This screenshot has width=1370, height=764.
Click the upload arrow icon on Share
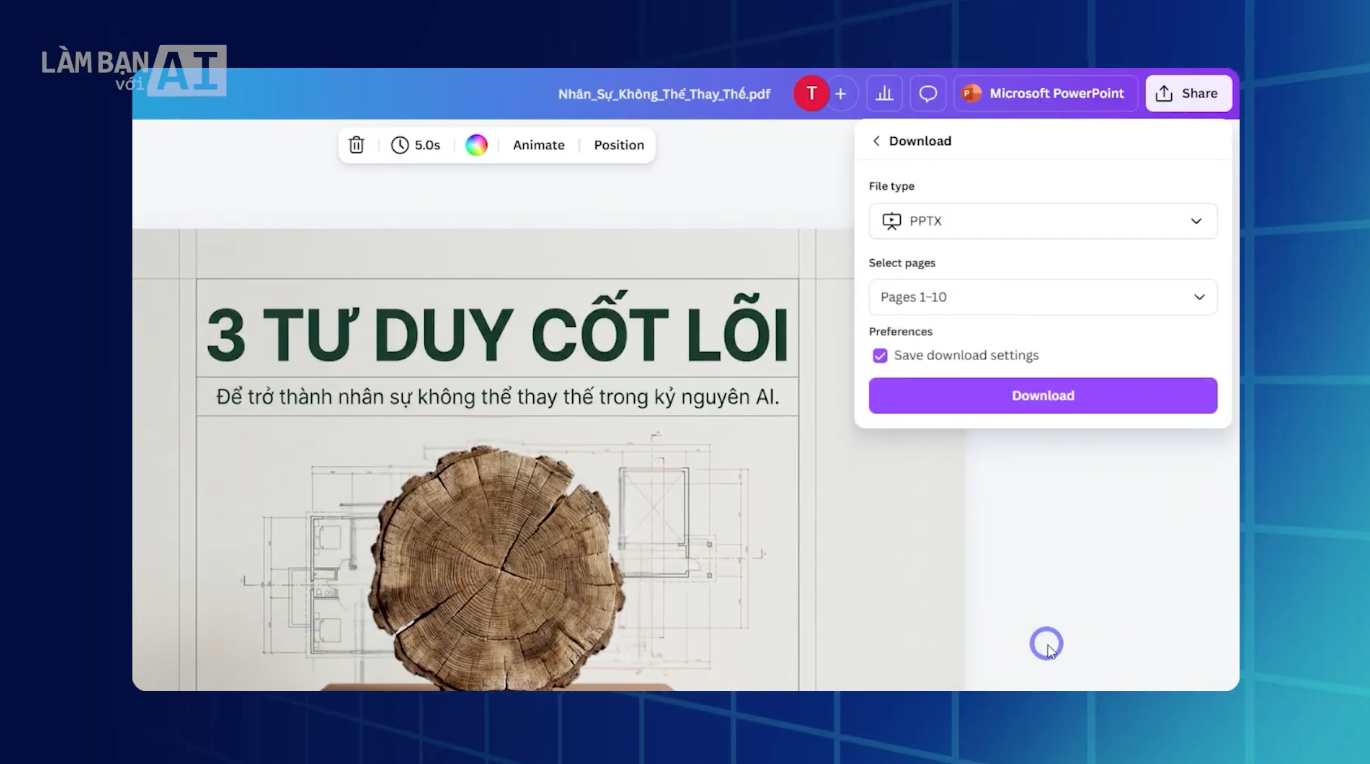1163,93
